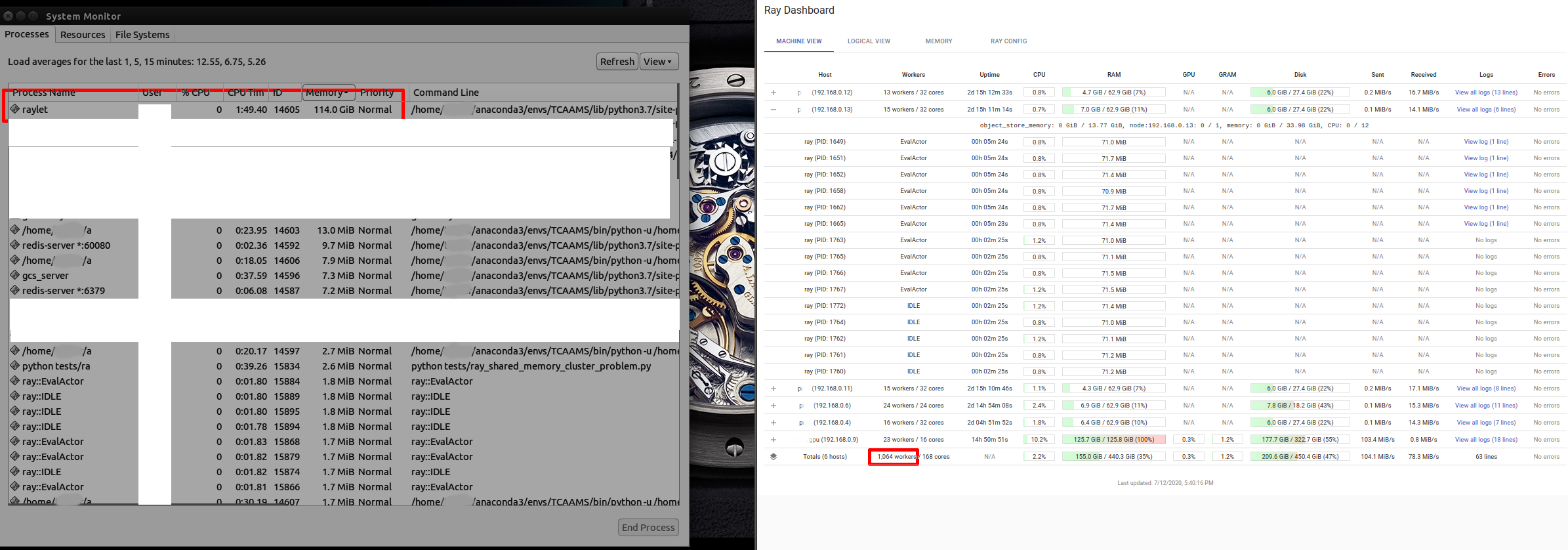Viewport: 1568px width, 550px height.
Task: Click the raylet process icon
Action: [15, 110]
